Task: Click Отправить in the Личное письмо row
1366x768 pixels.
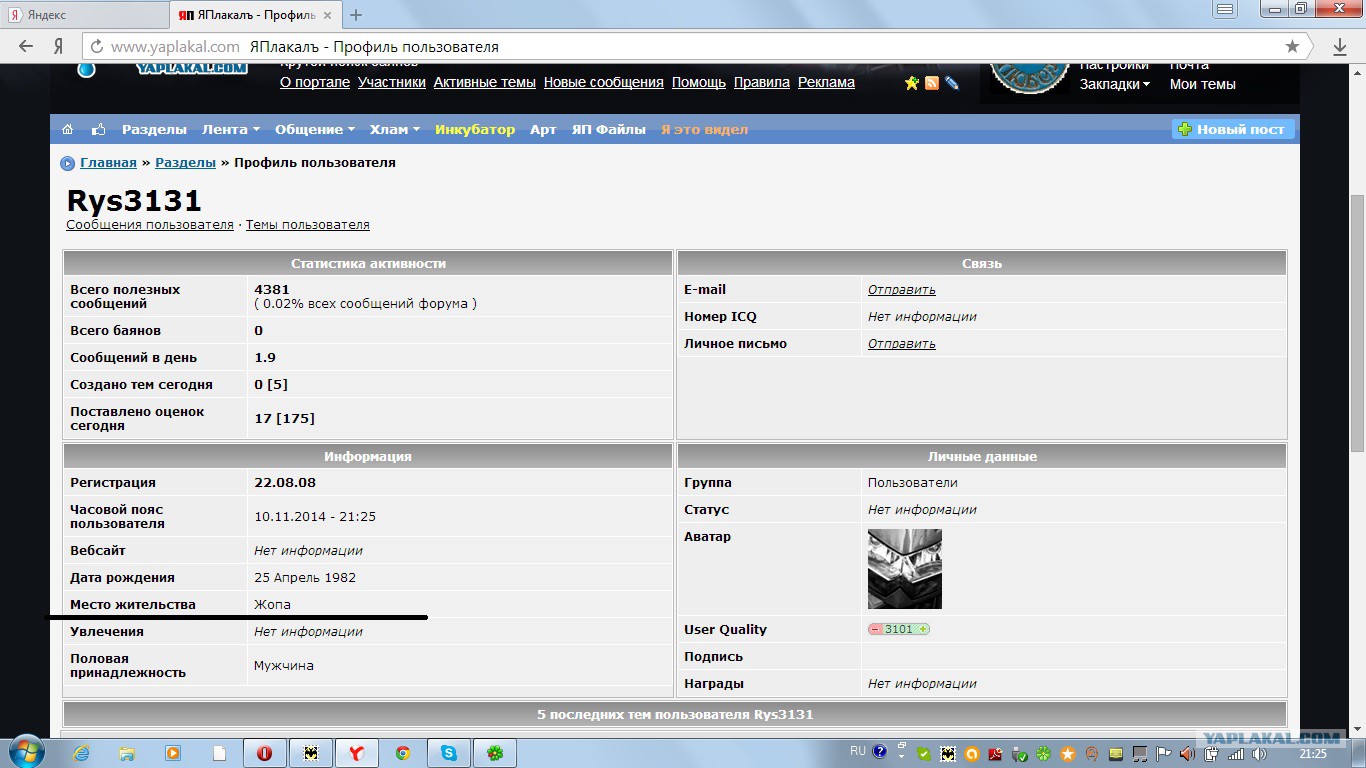Action: 902,343
